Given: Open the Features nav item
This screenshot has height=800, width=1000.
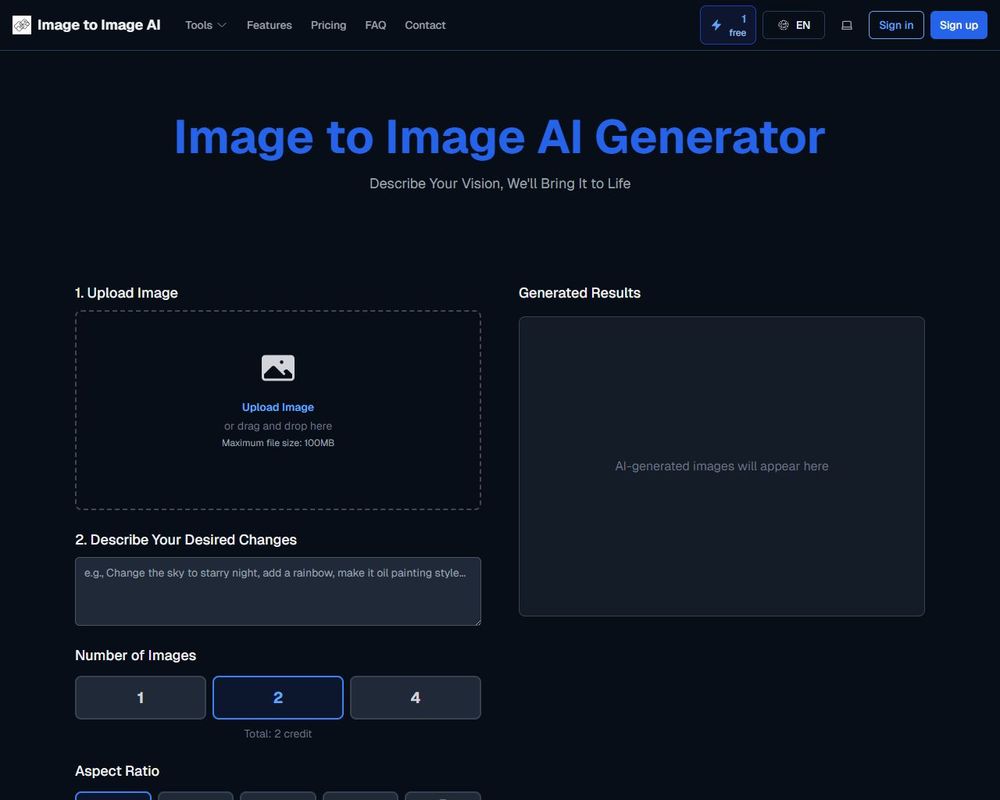Looking at the screenshot, I should [x=269, y=25].
